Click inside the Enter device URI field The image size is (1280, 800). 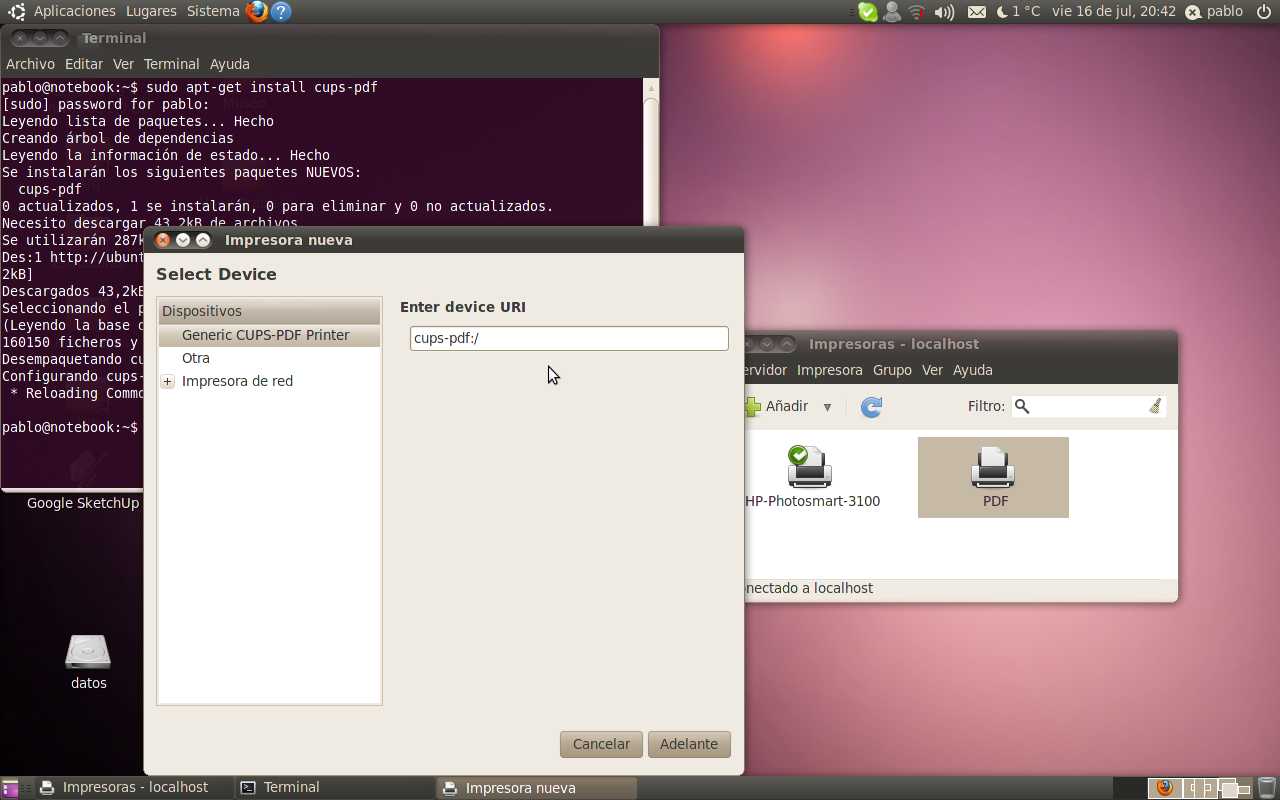568,338
